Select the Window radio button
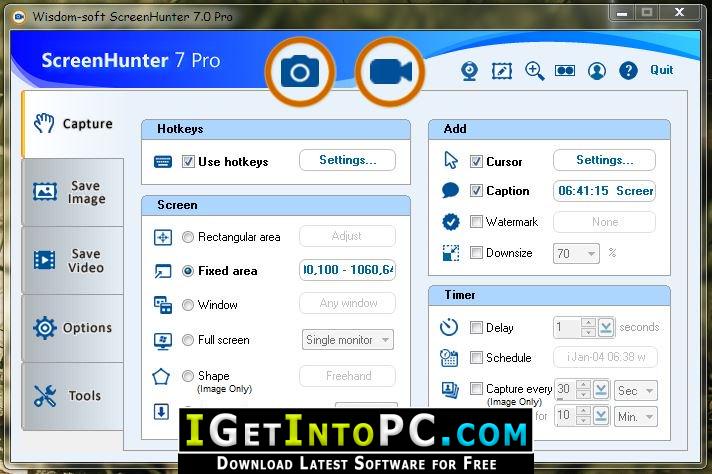Screen dimensions: 712x474 pyautogui.click(x=188, y=305)
